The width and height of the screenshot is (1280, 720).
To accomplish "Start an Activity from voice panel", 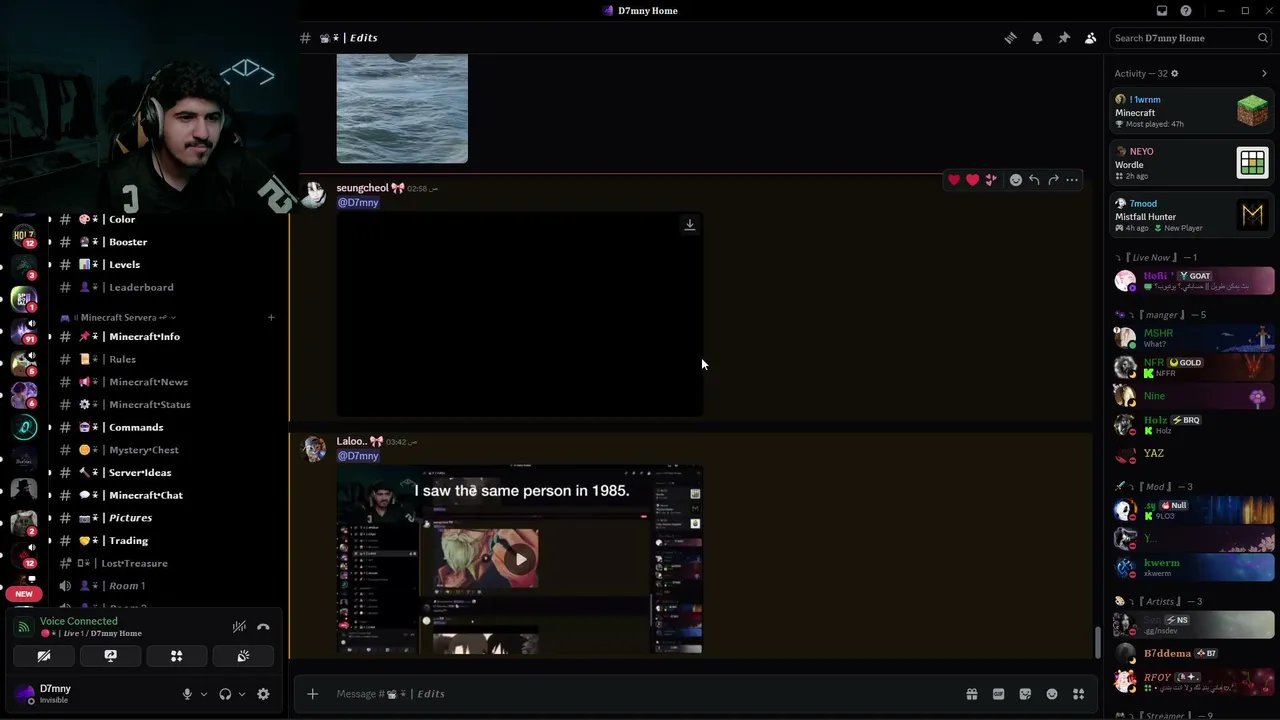I will 177,656.
